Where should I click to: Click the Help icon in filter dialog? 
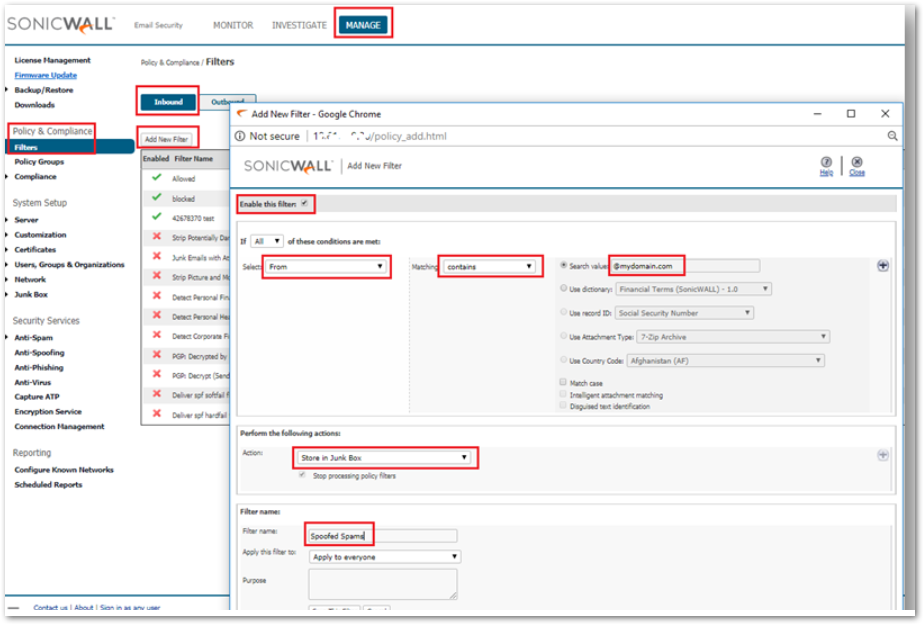826,163
